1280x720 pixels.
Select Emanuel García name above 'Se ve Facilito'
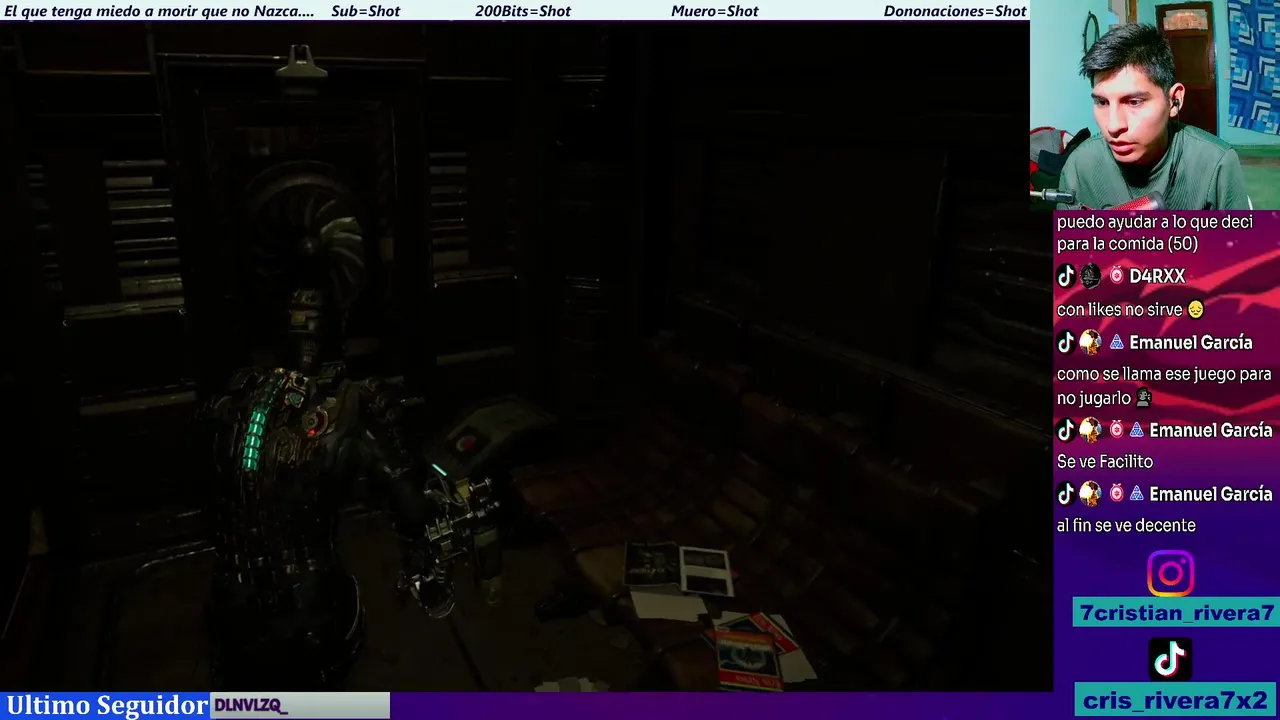point(1210,430)
